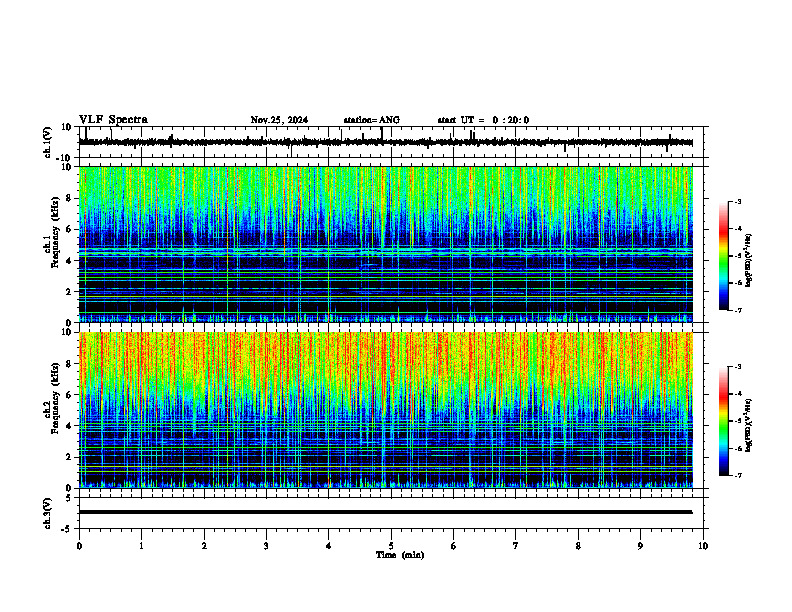Viewport: 792px width, 612px height.
Task: Click the "Time (min)" axis title
Action: (x=400, y=555)
